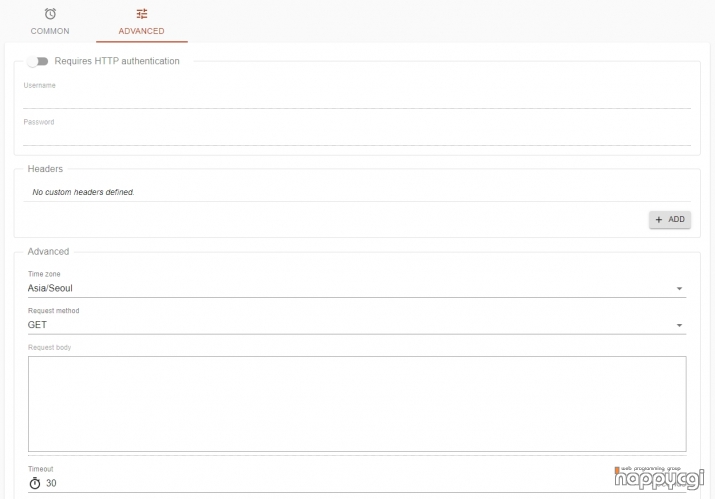The width and height of the screenshot is (715, 499).
Task: Focus the Password input field
Action: click(x=357, y=135)
